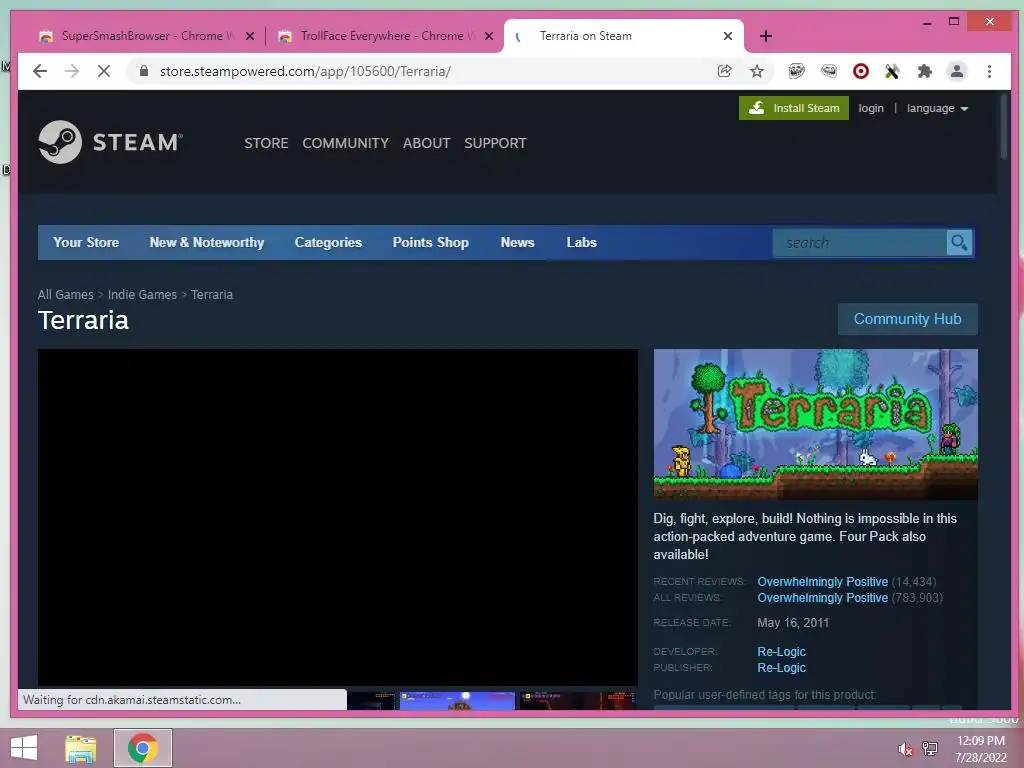Click the Indie Games breadcrumb

pyautogui.click(x=142, y=295)
